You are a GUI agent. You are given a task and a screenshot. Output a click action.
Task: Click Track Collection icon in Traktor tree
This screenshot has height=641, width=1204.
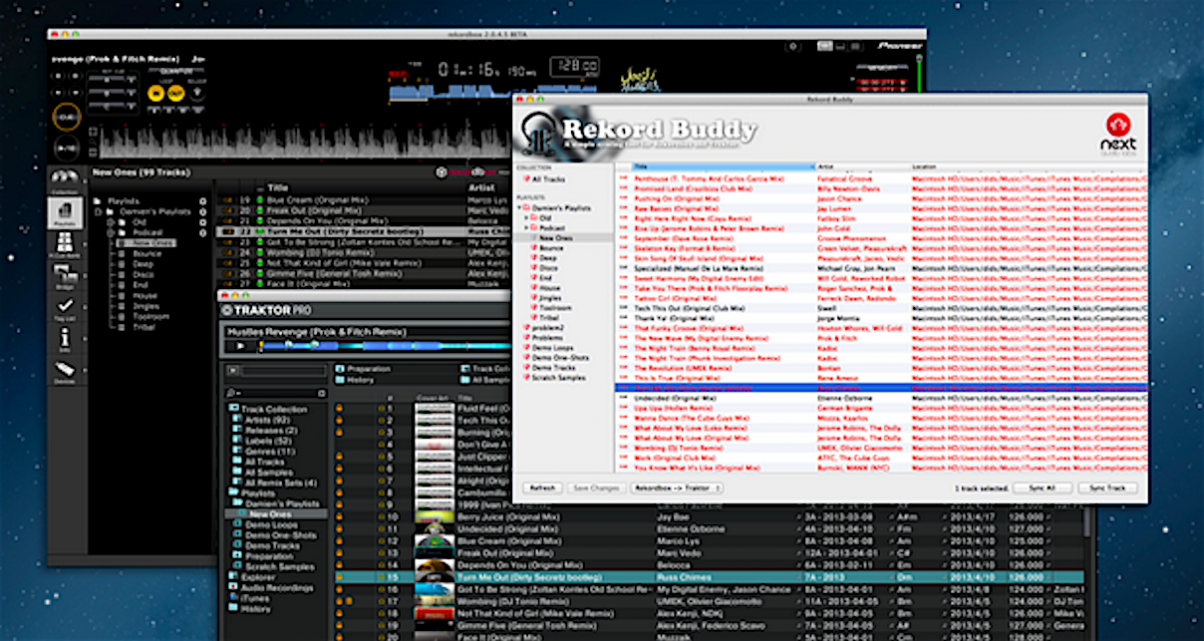coord(234,409)
